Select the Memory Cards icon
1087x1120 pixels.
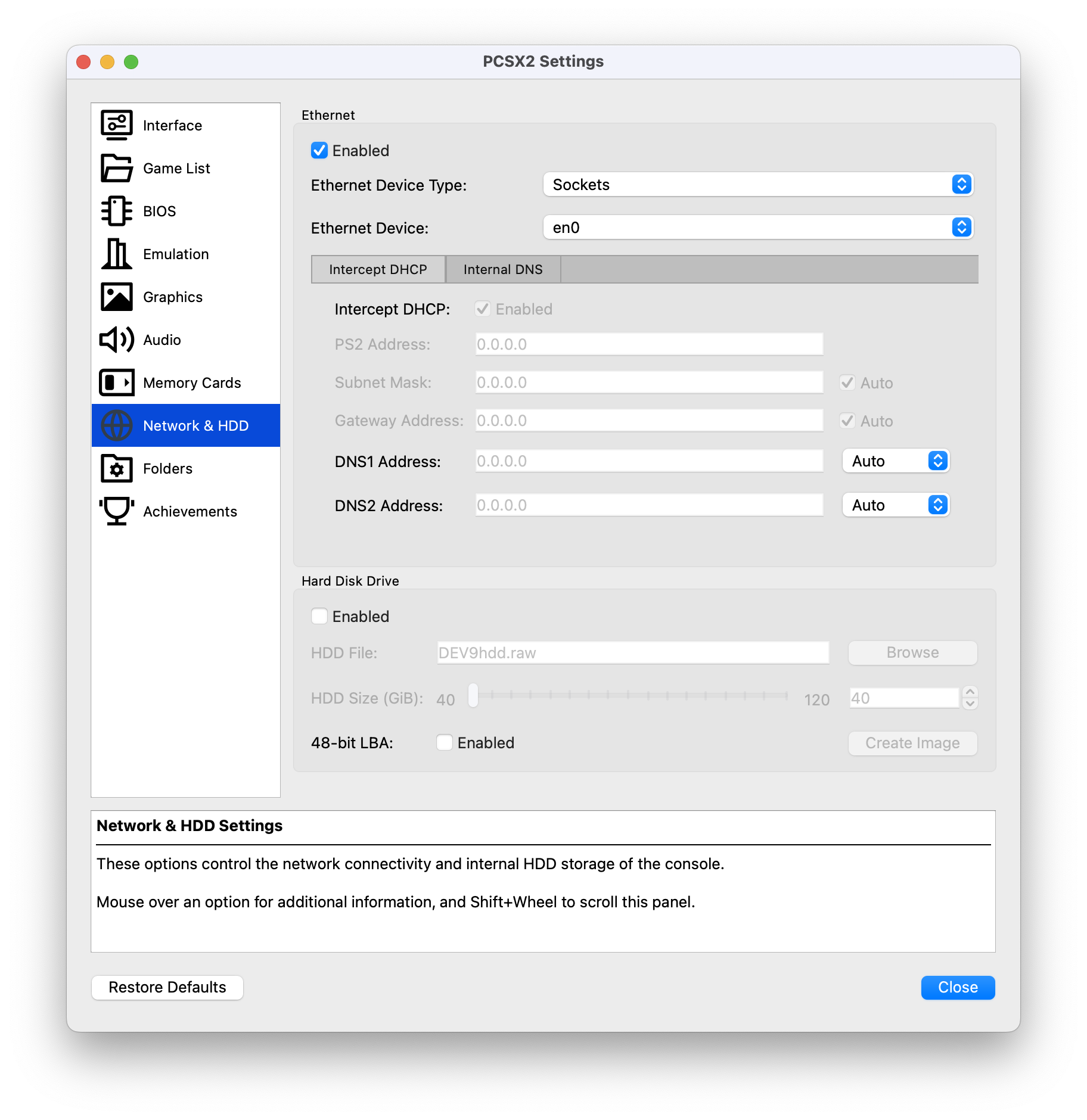tap(117, 382)
